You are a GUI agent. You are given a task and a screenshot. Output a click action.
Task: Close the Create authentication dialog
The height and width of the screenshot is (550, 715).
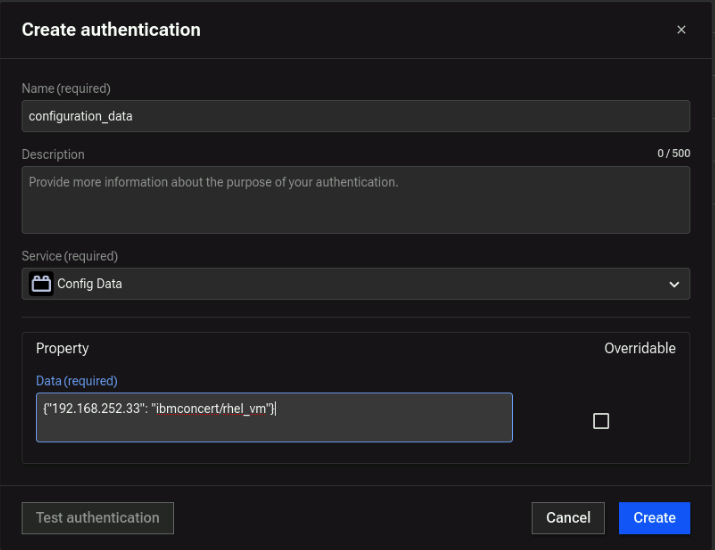(x=681, y=30)
